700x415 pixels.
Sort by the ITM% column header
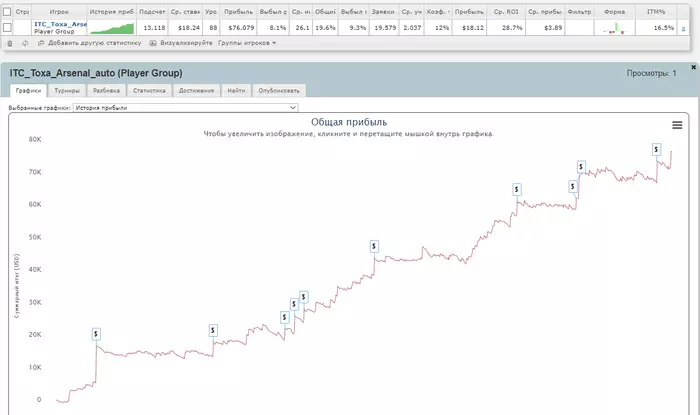(656, 12)
